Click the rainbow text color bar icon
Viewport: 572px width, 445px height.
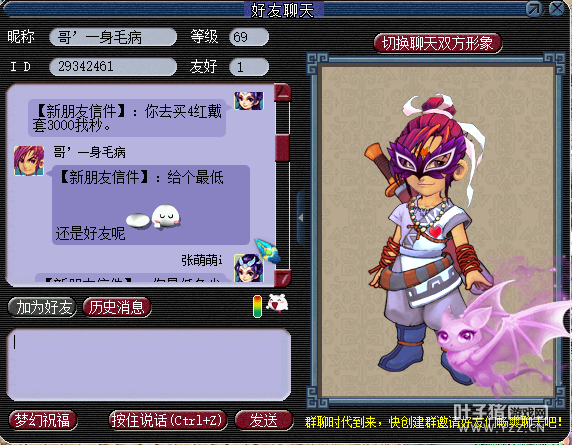pos(258,306)
